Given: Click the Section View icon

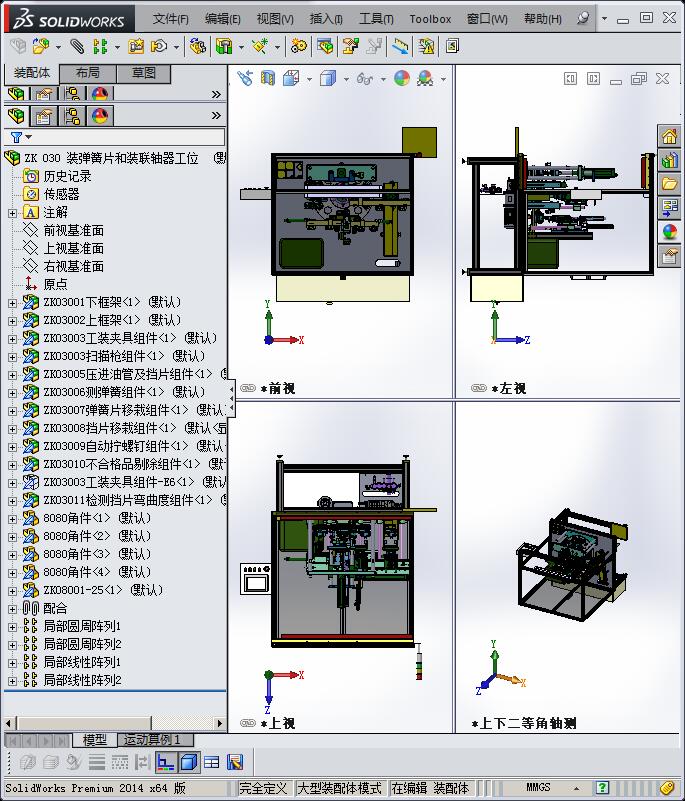Looking at the screenshot, I should tap(268, 79).
